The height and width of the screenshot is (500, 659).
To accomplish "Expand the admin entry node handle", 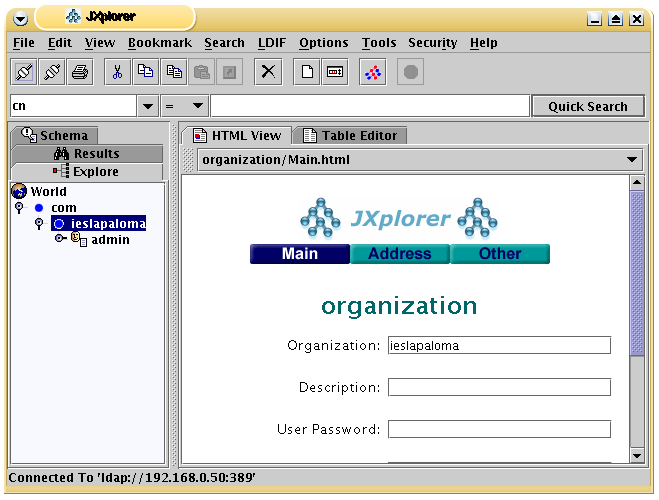I will [59, 240].
